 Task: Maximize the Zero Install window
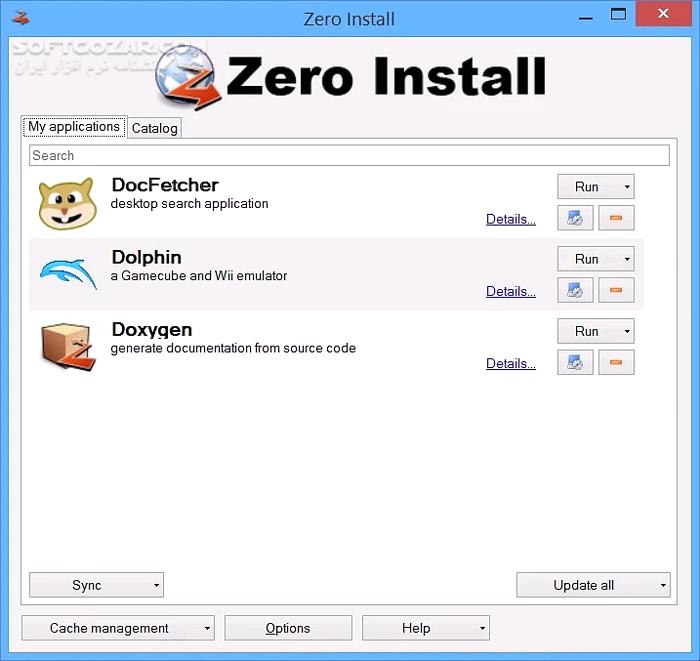click(x=618, y=15)
